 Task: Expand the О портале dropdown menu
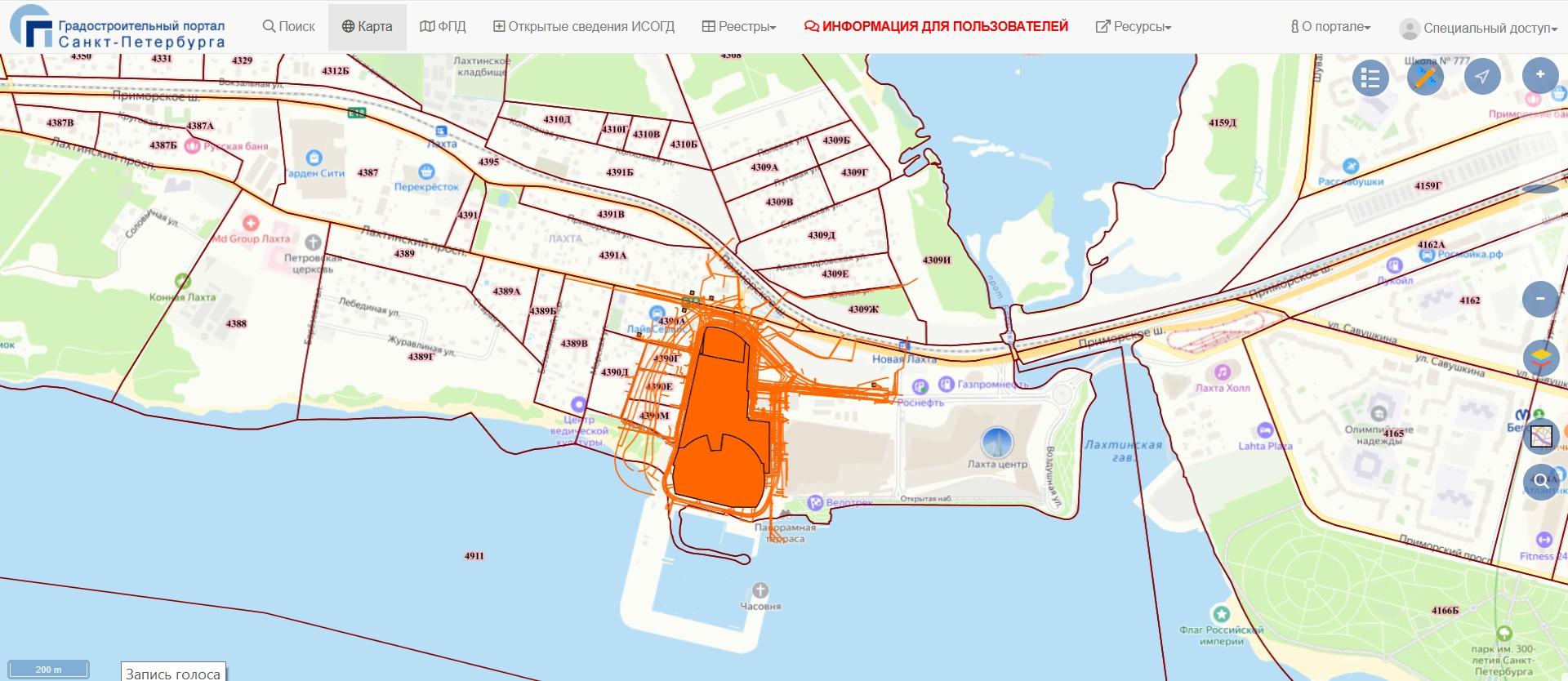click(1330, 27)
